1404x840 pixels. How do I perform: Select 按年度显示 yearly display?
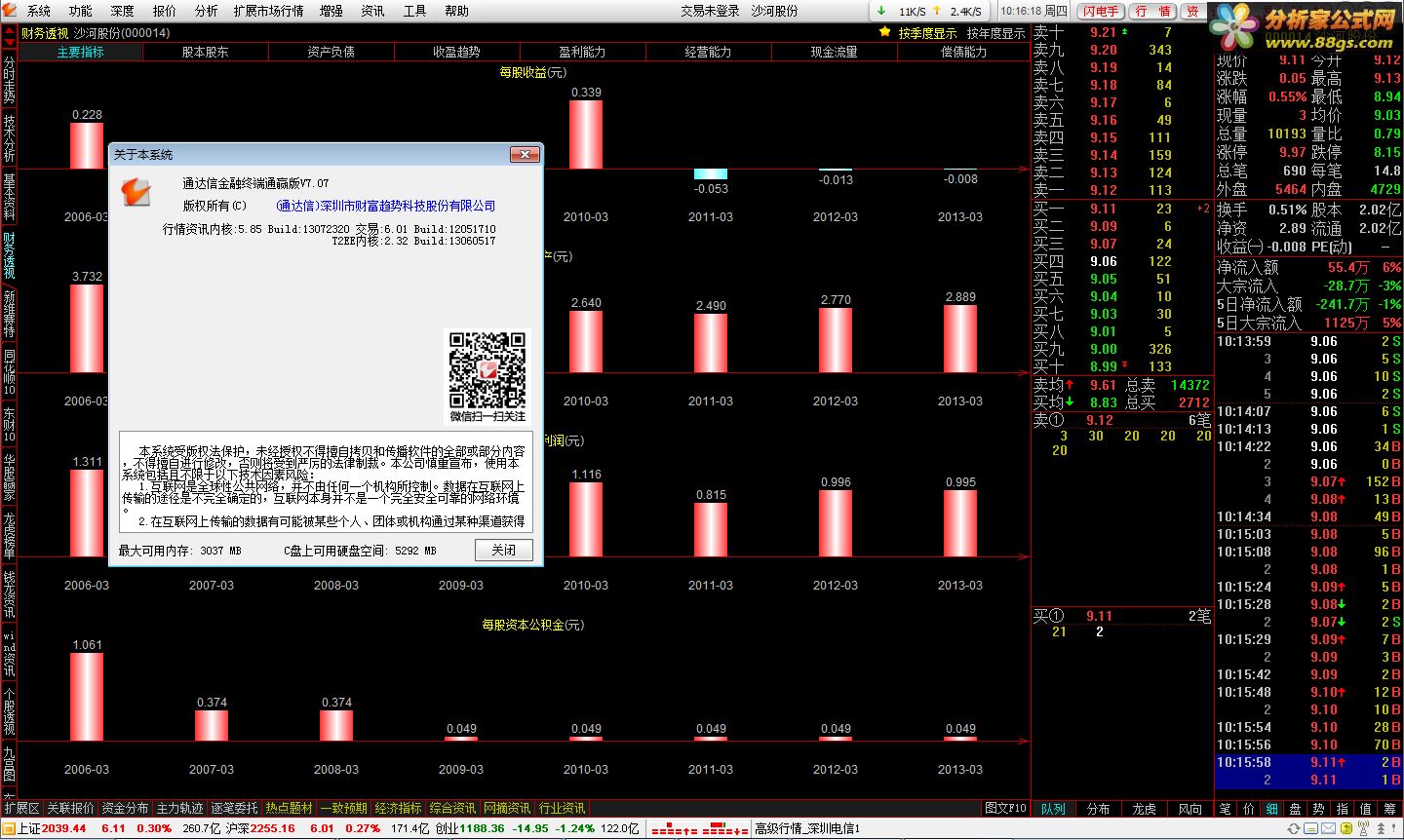(x=995, y=33)
